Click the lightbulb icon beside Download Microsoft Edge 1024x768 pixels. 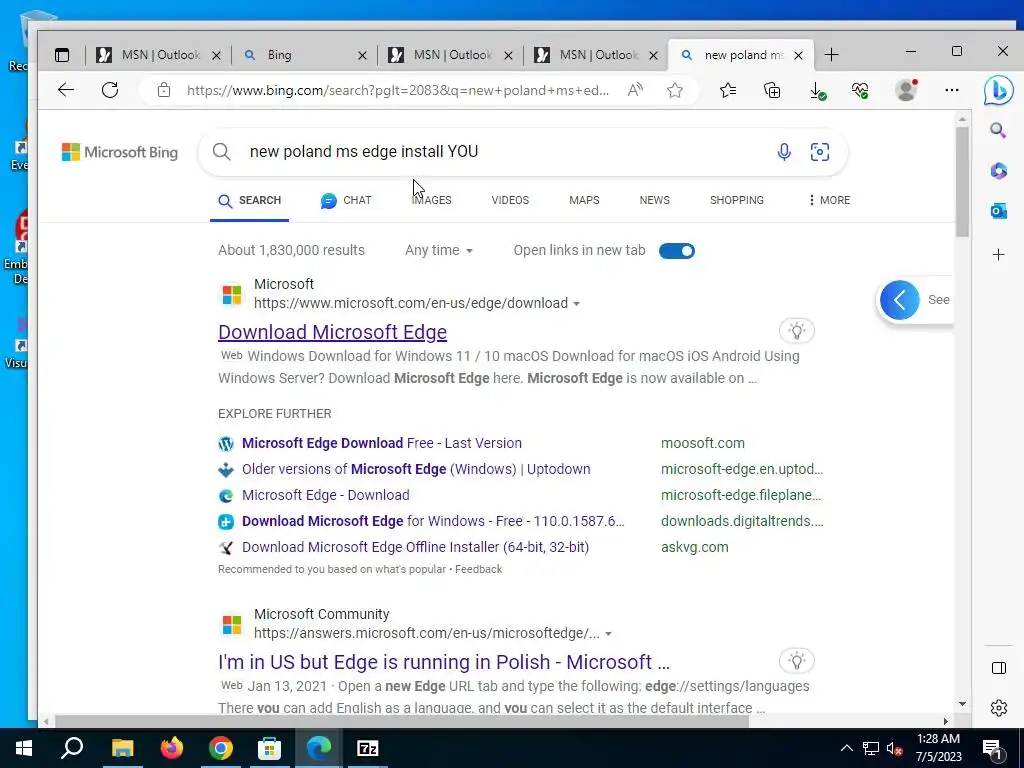tap(796, 331)
